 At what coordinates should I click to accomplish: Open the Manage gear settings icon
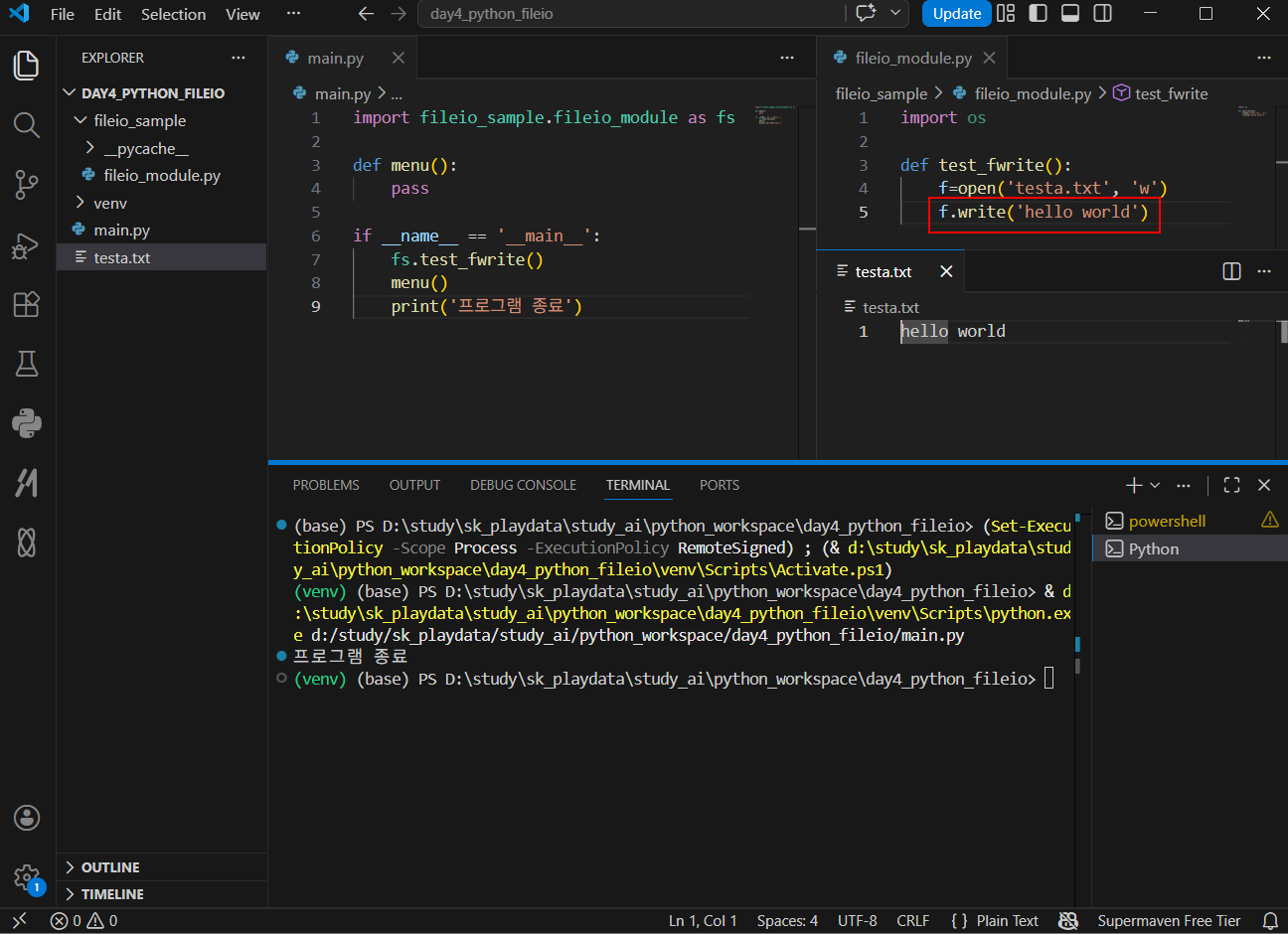27,877
